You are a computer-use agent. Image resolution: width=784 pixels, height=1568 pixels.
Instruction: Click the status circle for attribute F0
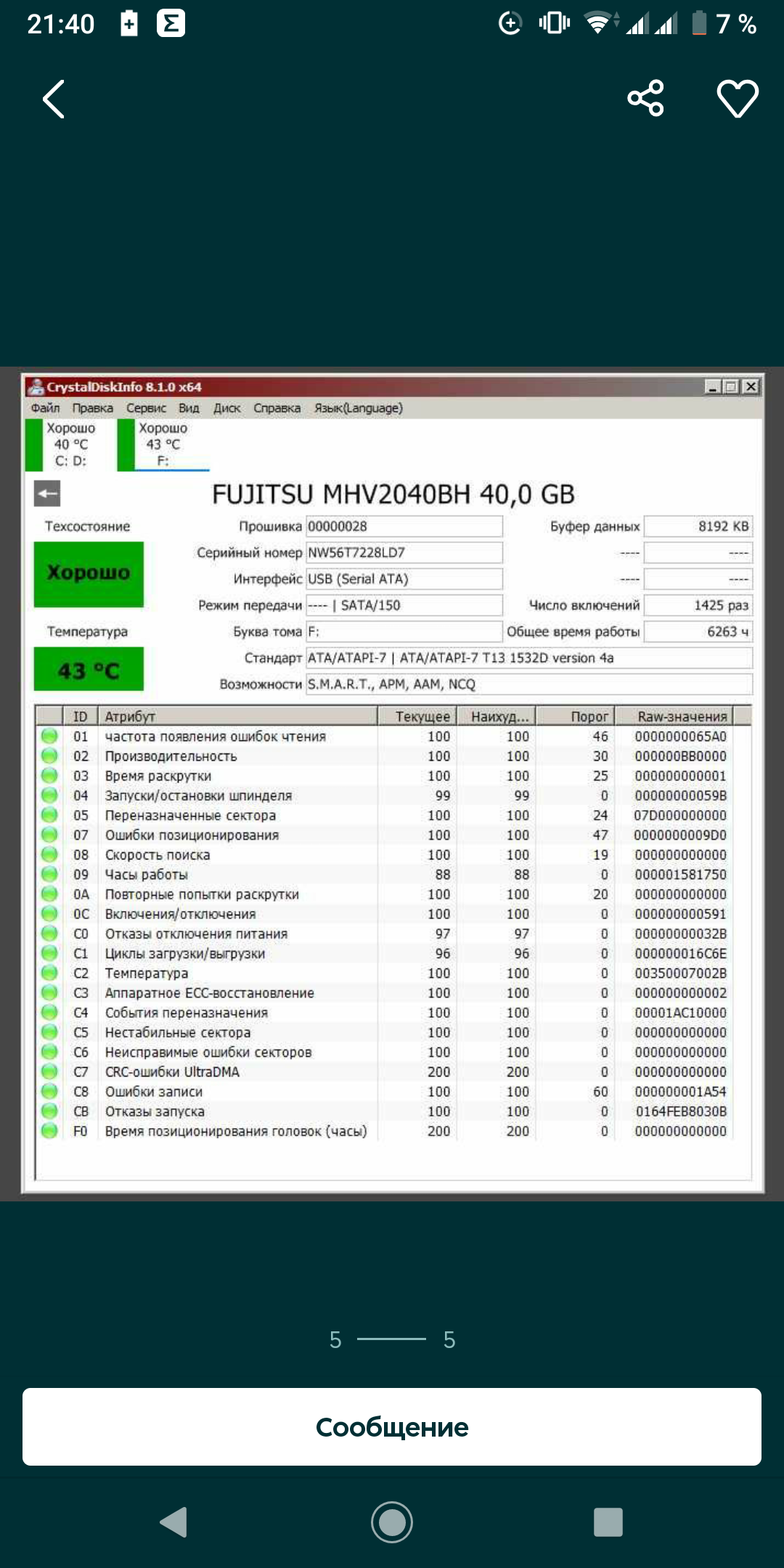49,1131
